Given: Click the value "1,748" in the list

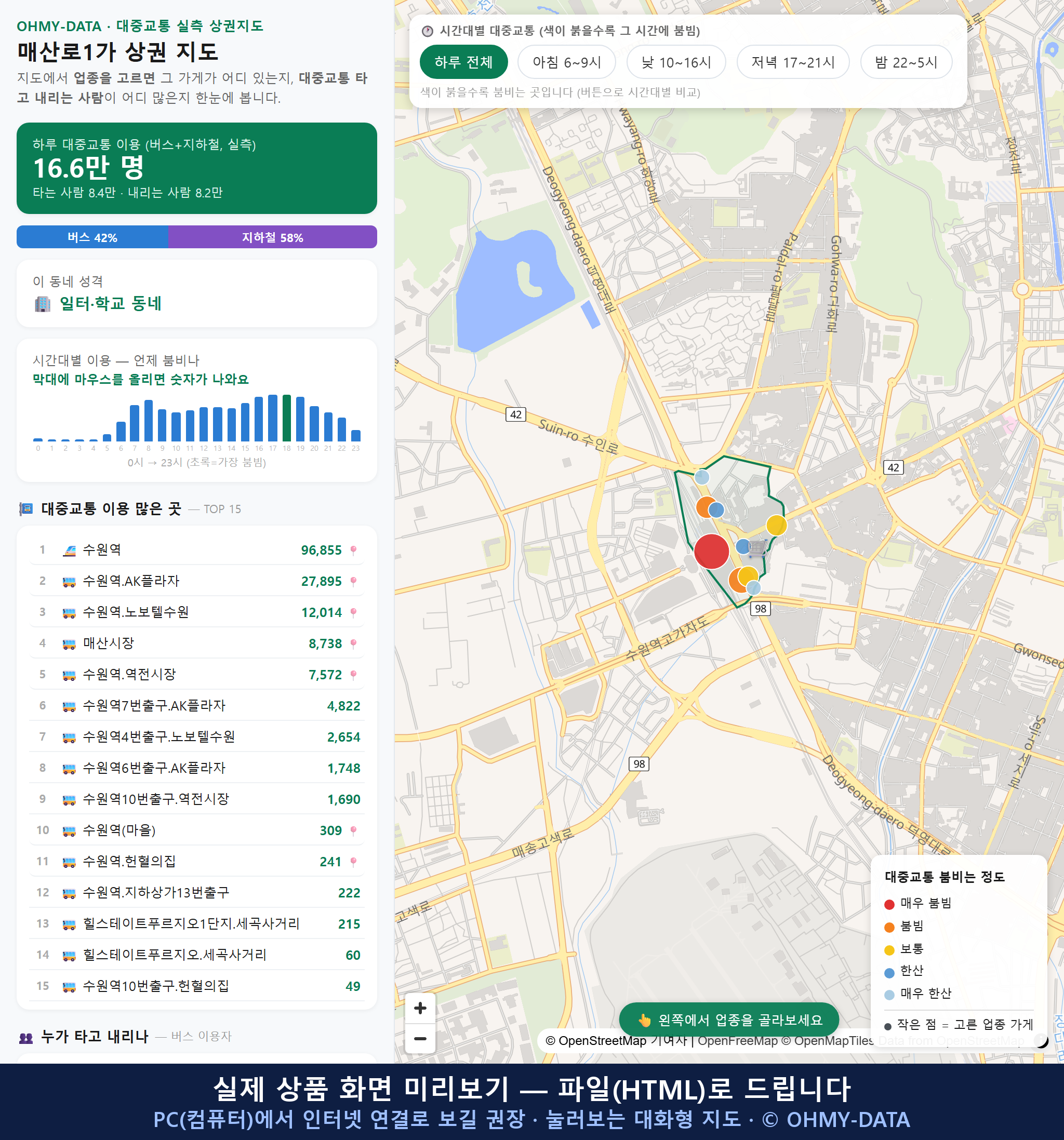Looking at the screenshot, I should (x=343, y=769).
